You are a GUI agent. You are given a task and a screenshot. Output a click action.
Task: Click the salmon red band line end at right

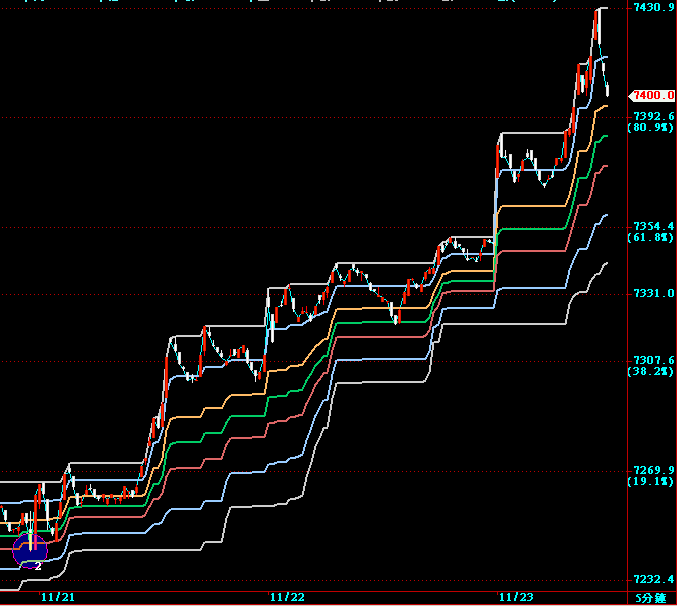point(605,167)
